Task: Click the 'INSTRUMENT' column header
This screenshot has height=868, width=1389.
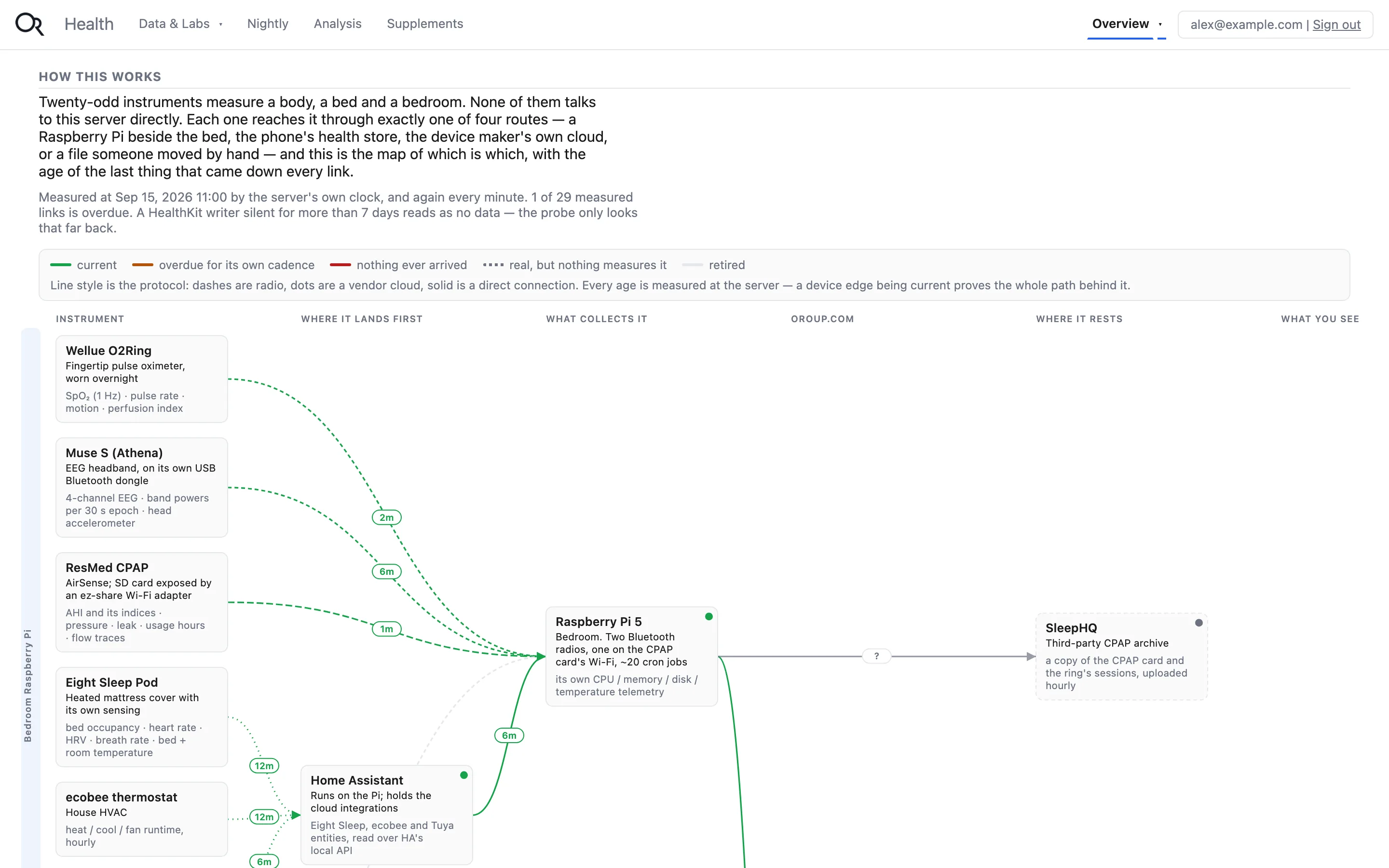Action: 90,319
